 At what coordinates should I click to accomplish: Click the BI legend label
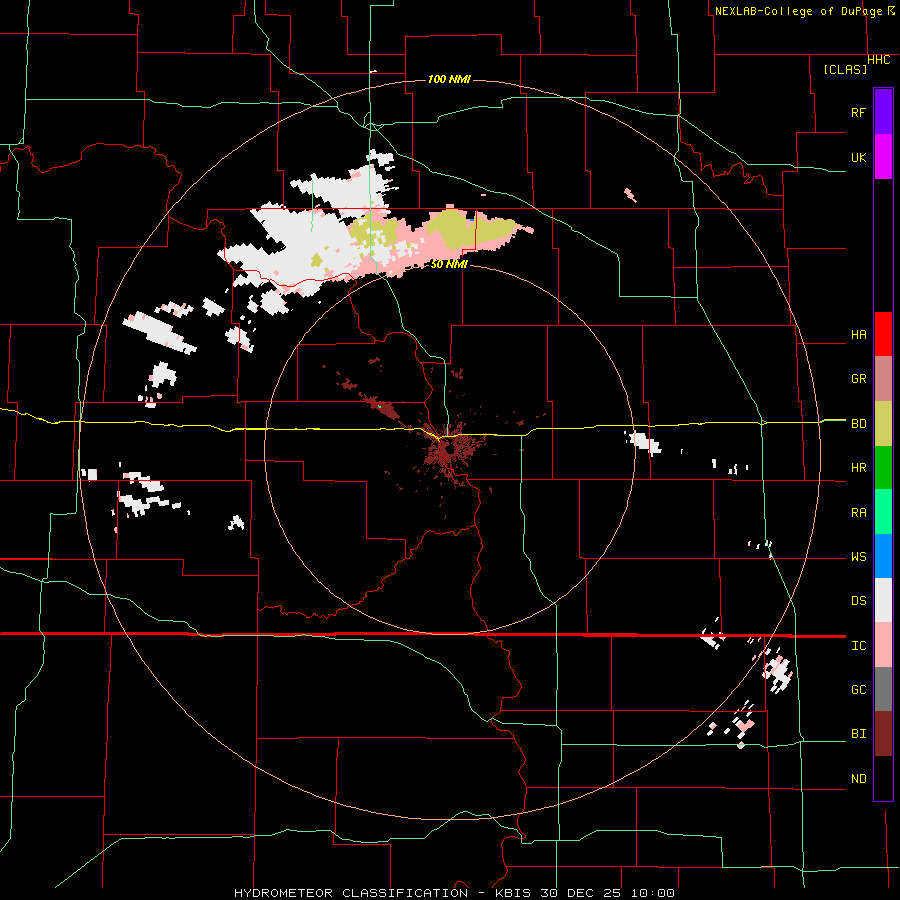(x=858, y=734)
